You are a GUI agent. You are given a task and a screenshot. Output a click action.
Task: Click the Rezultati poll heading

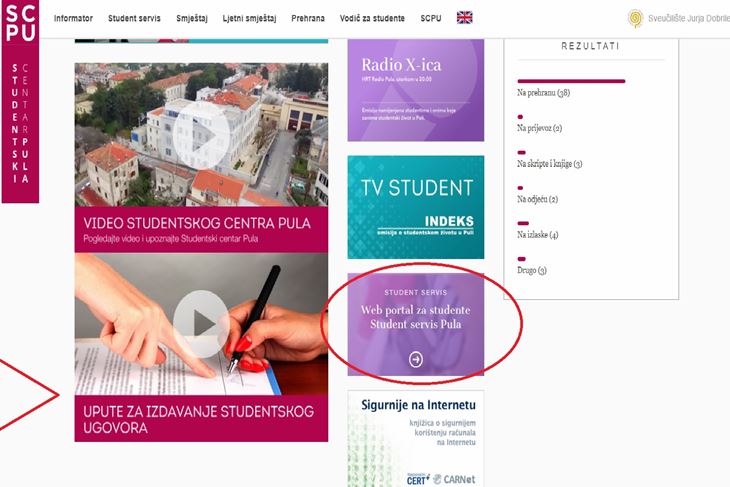pos(590,46)
